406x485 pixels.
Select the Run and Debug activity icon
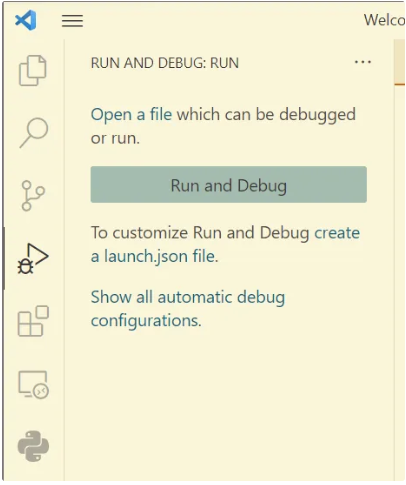coord(33,259)
